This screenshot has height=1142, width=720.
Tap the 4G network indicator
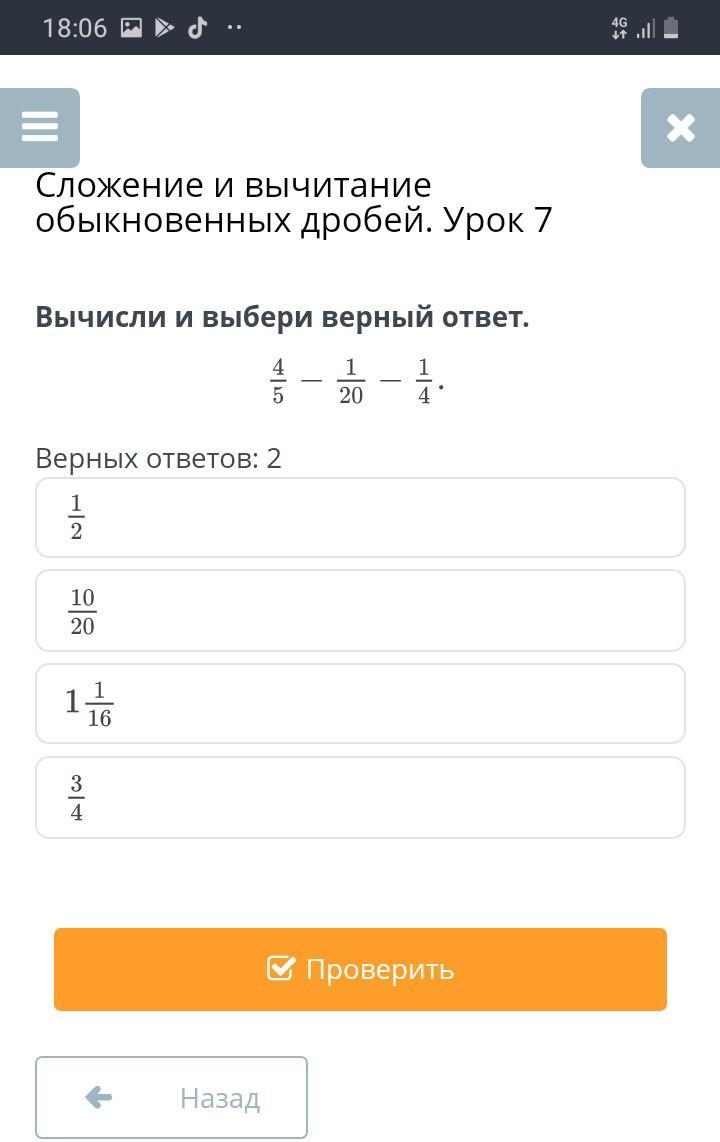[x=619, y=28]
